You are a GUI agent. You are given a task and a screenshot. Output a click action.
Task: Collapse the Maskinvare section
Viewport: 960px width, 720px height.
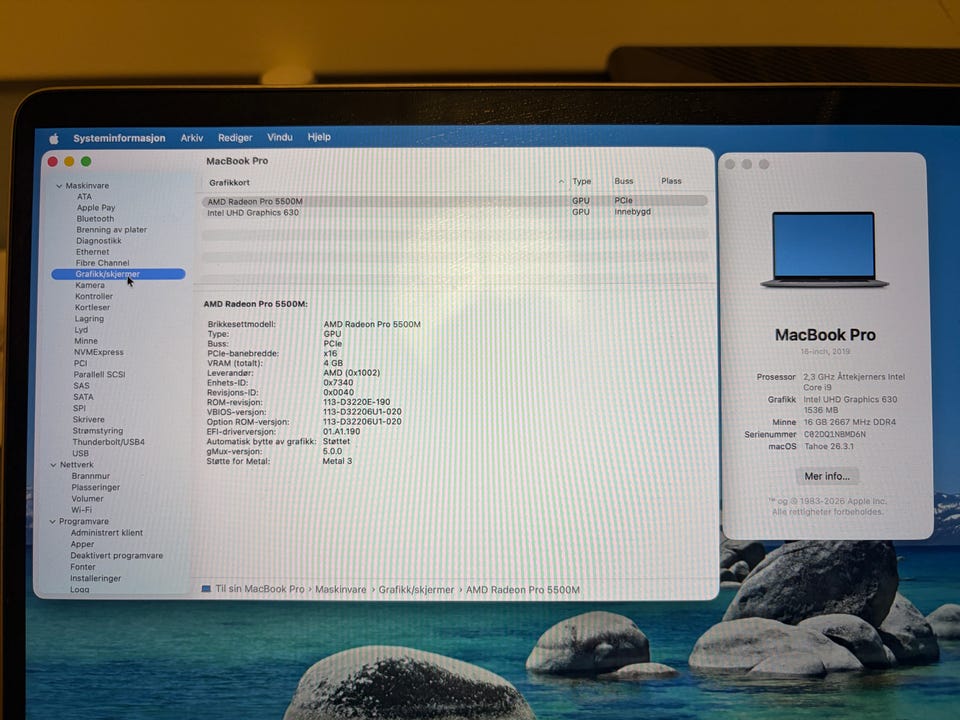click(59, 186)
